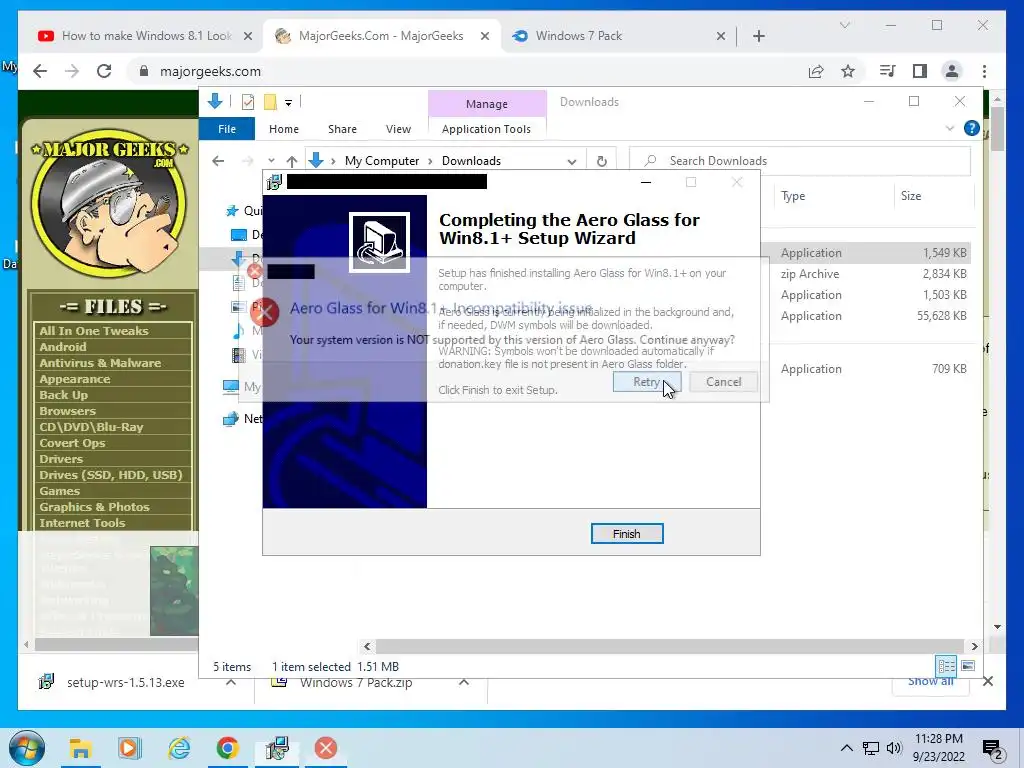This screenshot has width=1024, height=768.
Task: Open the File tab in Explorer ribbon
Action: point(227,129)
